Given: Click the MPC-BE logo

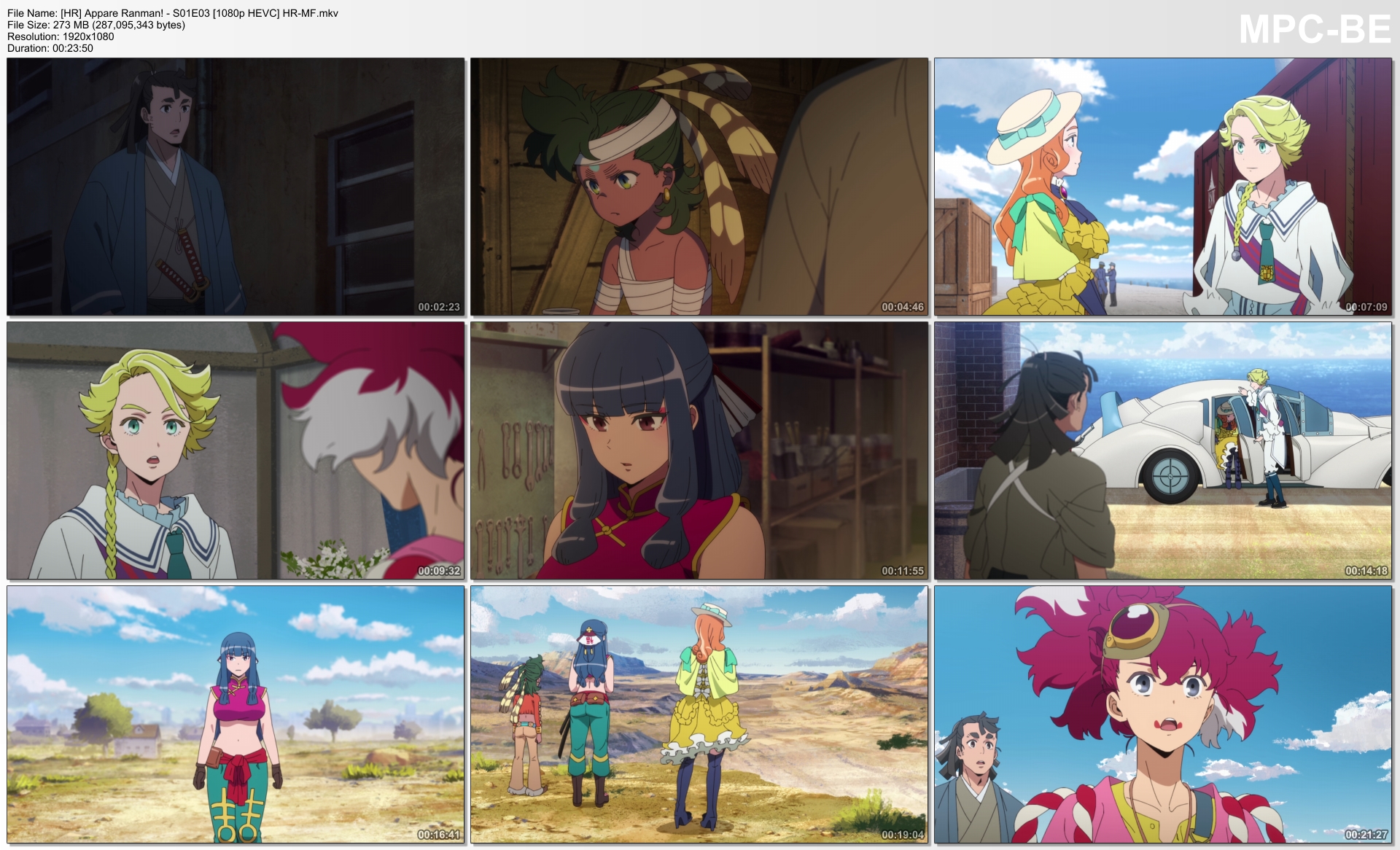Looking at the screenshot, I should (1315, 29).
